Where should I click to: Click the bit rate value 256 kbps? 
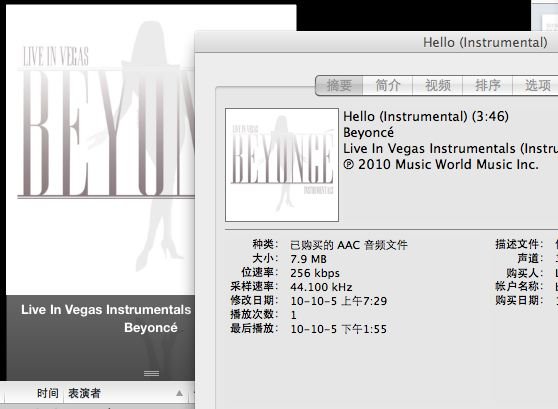click(315, 273)
